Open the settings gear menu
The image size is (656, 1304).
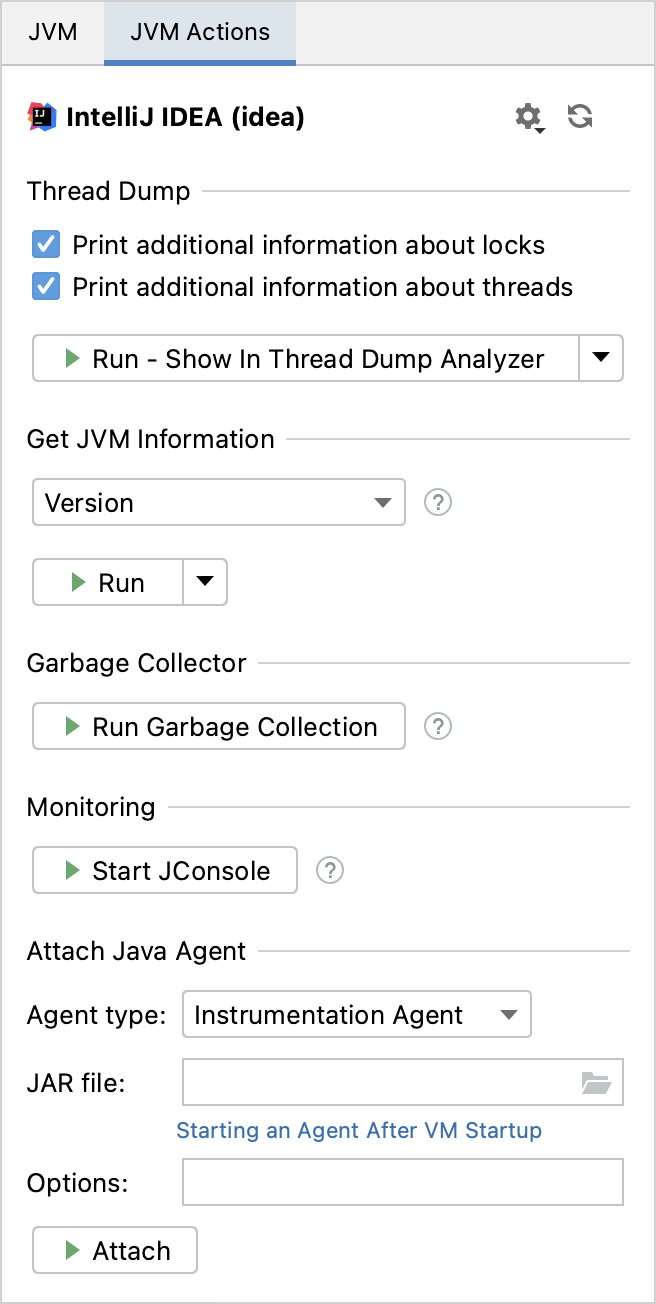click(x=529, y=118)
